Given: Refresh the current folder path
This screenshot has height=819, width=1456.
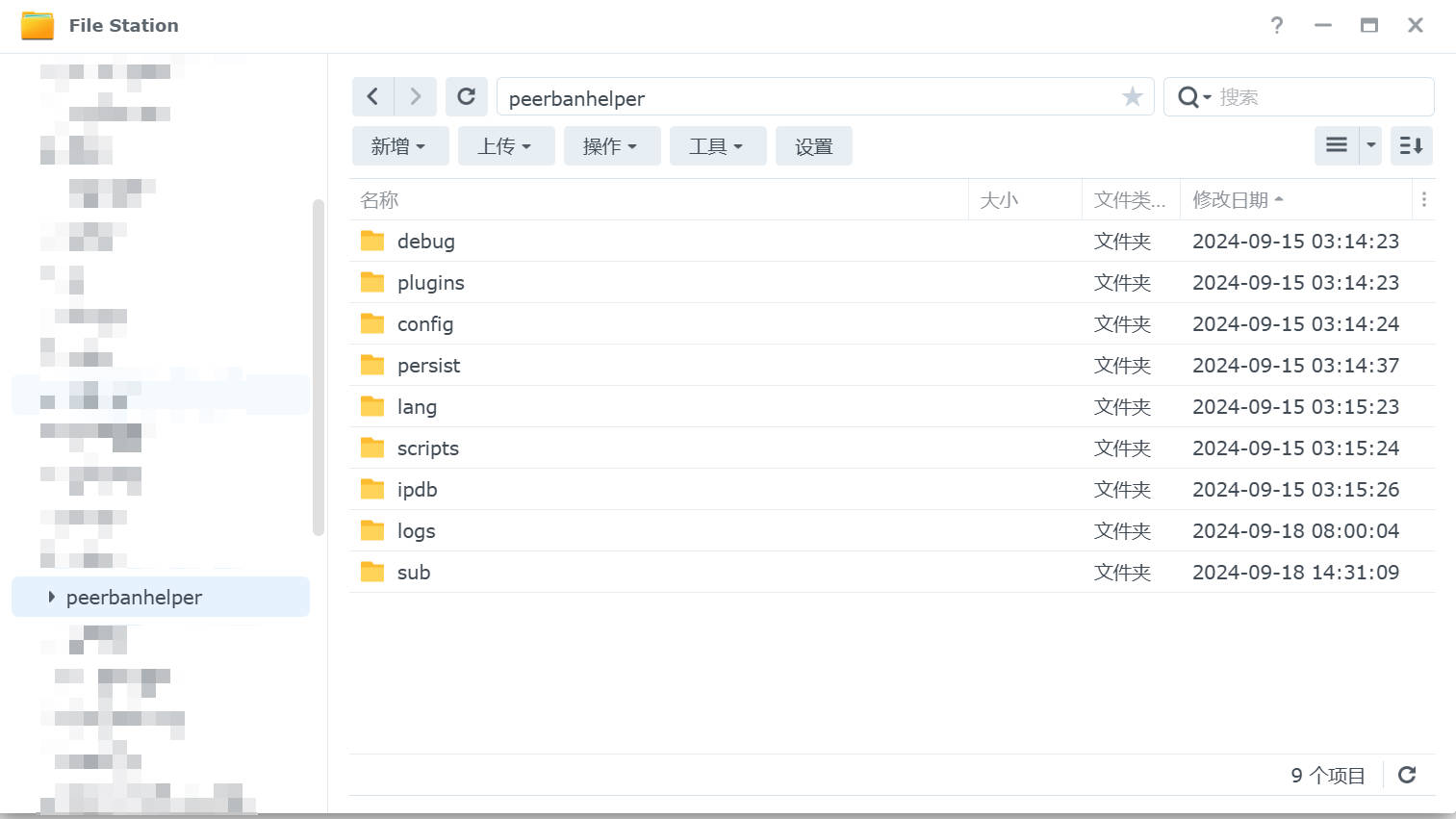Looking at the screenshot, I should [x=467, y=96].
